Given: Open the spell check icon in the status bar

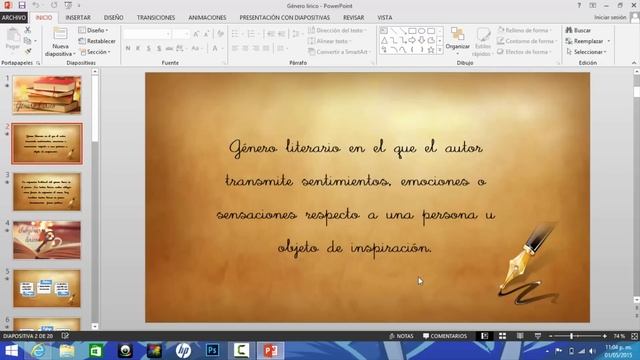Looking at the screenshot, I should point(65,336).
